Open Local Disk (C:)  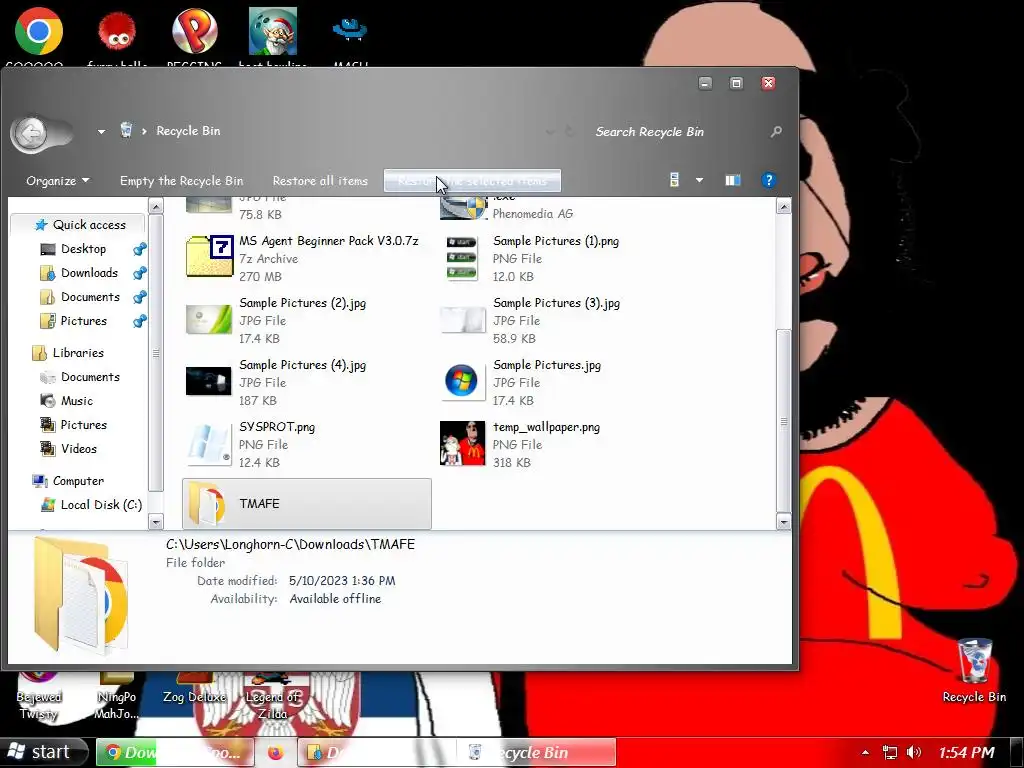[x=101, y=505]
